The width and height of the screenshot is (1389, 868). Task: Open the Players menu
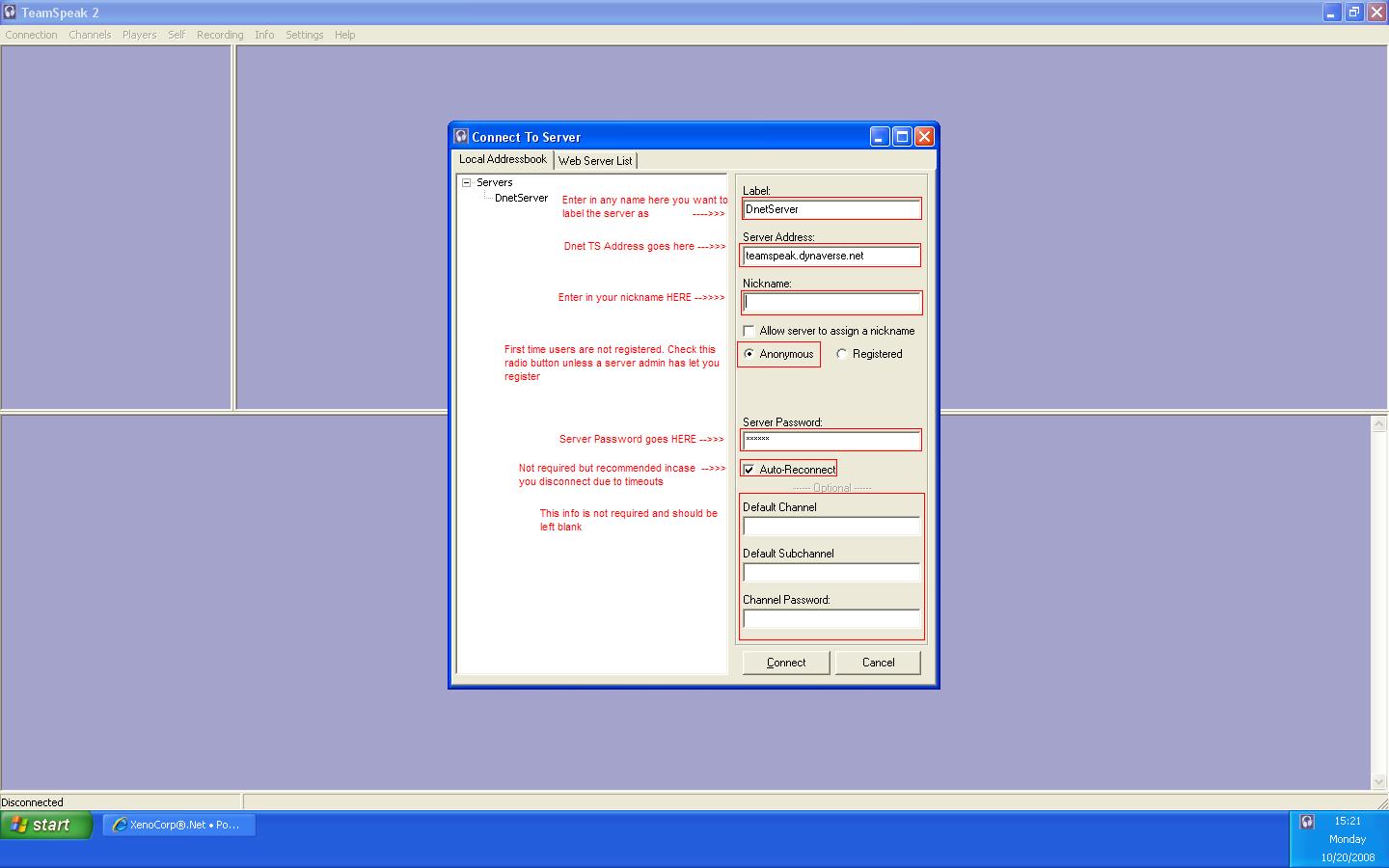[x=139, y=35]
